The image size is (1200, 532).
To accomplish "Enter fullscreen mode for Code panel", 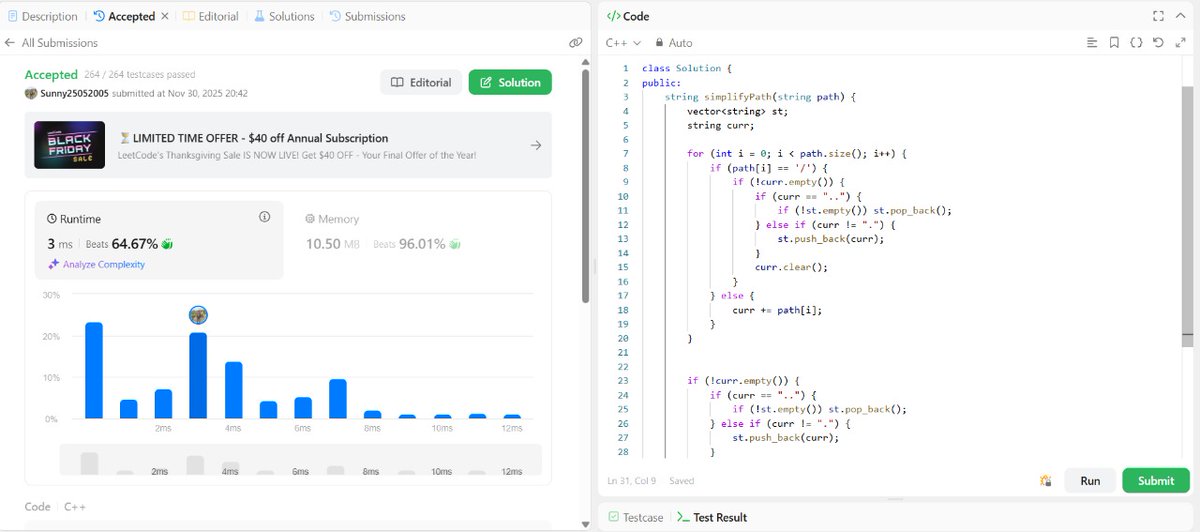I will [1158, 16].
